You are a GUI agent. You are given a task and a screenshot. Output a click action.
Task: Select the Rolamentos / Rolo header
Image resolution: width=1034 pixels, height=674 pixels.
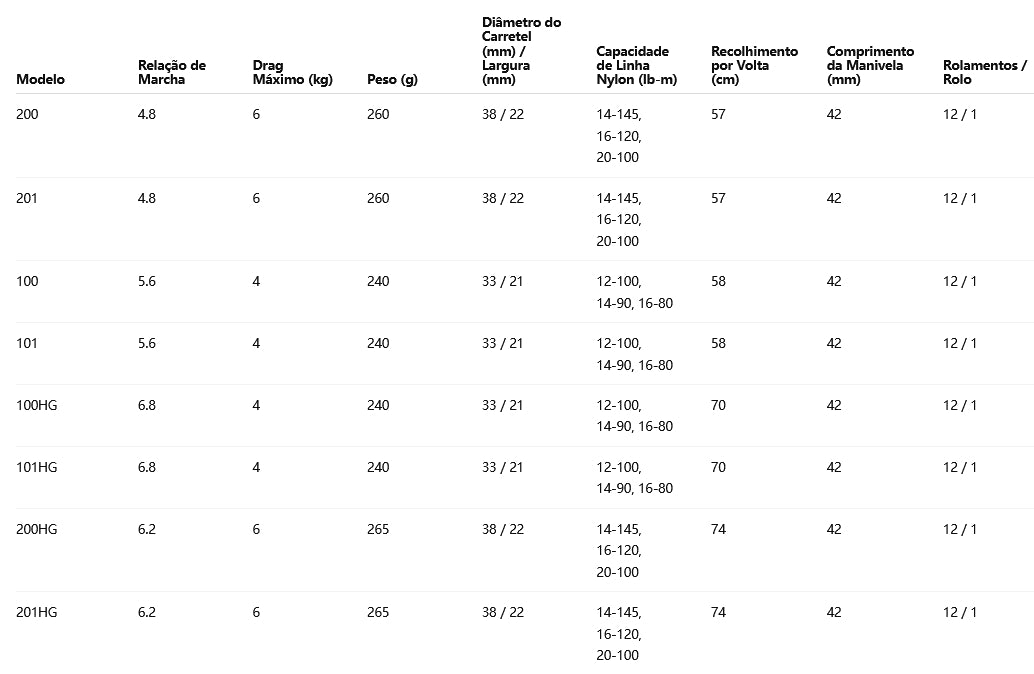click(x=985, y=72)
